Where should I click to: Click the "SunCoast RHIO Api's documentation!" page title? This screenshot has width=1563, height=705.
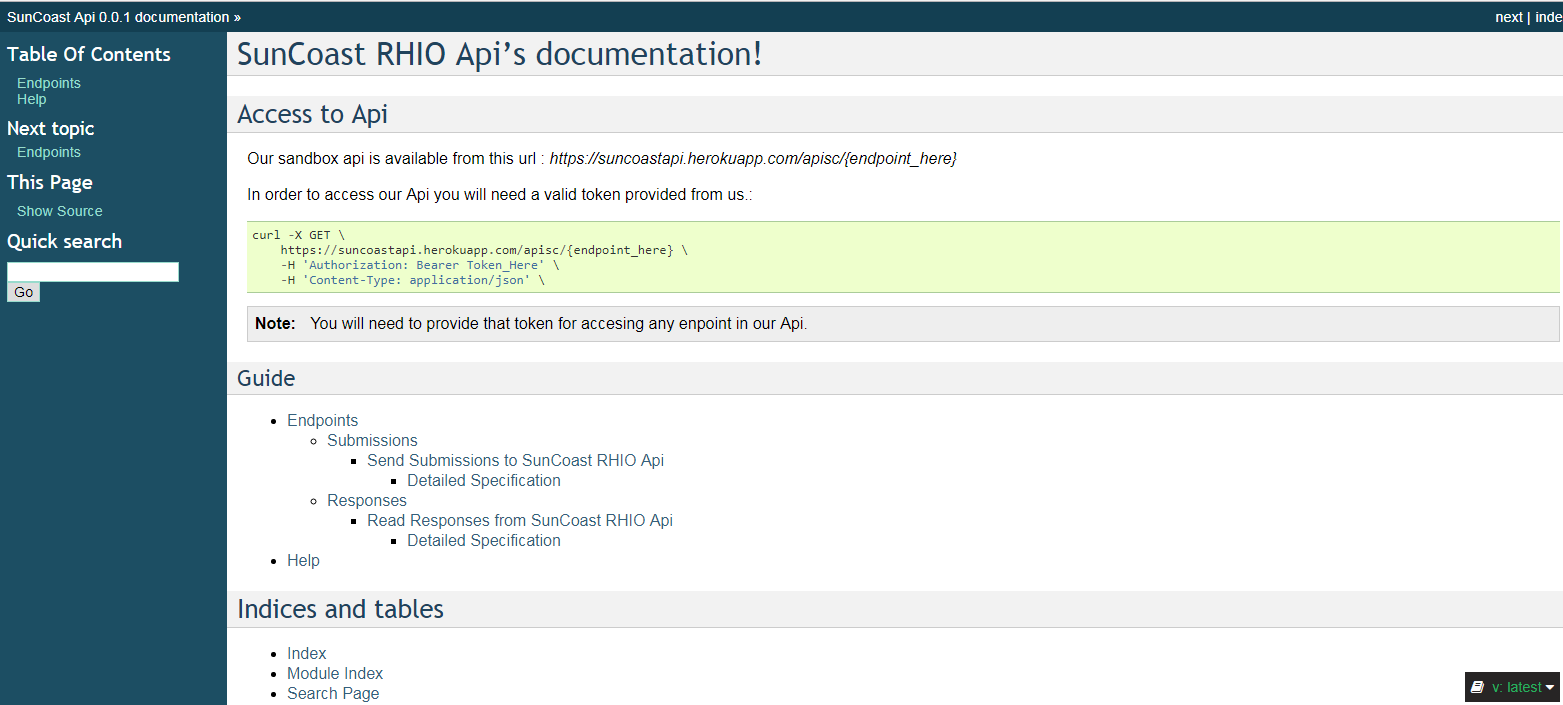pyautogui.click(x=500, y=54)
